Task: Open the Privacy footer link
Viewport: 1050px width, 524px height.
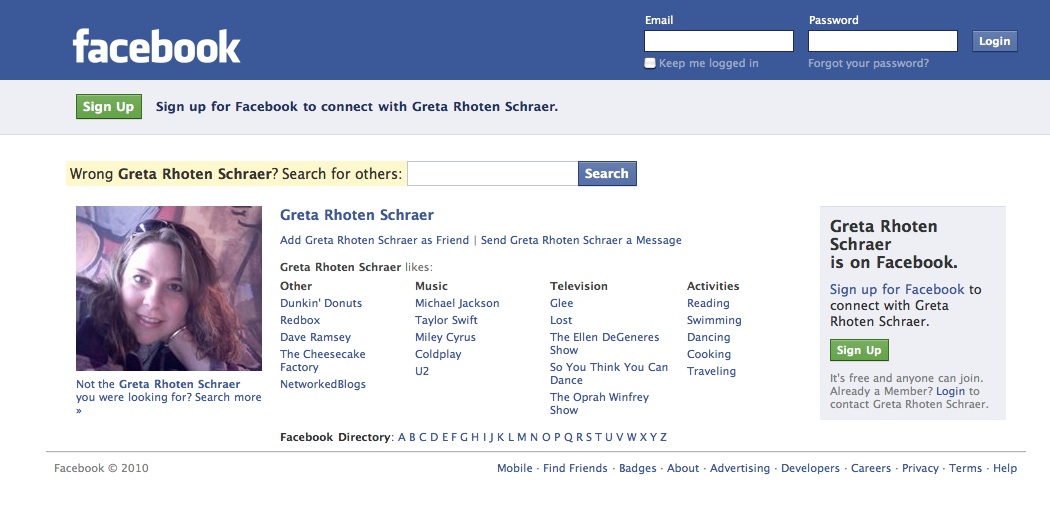Action: [920, 468]
